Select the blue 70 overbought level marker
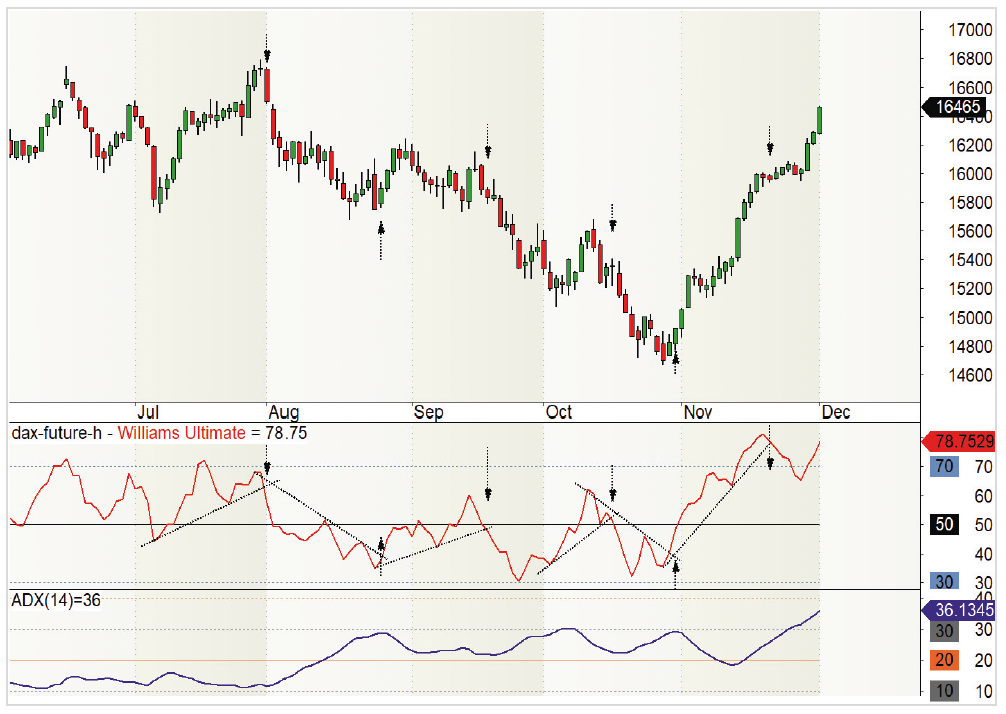1006x714 pixels. (944, 466)
